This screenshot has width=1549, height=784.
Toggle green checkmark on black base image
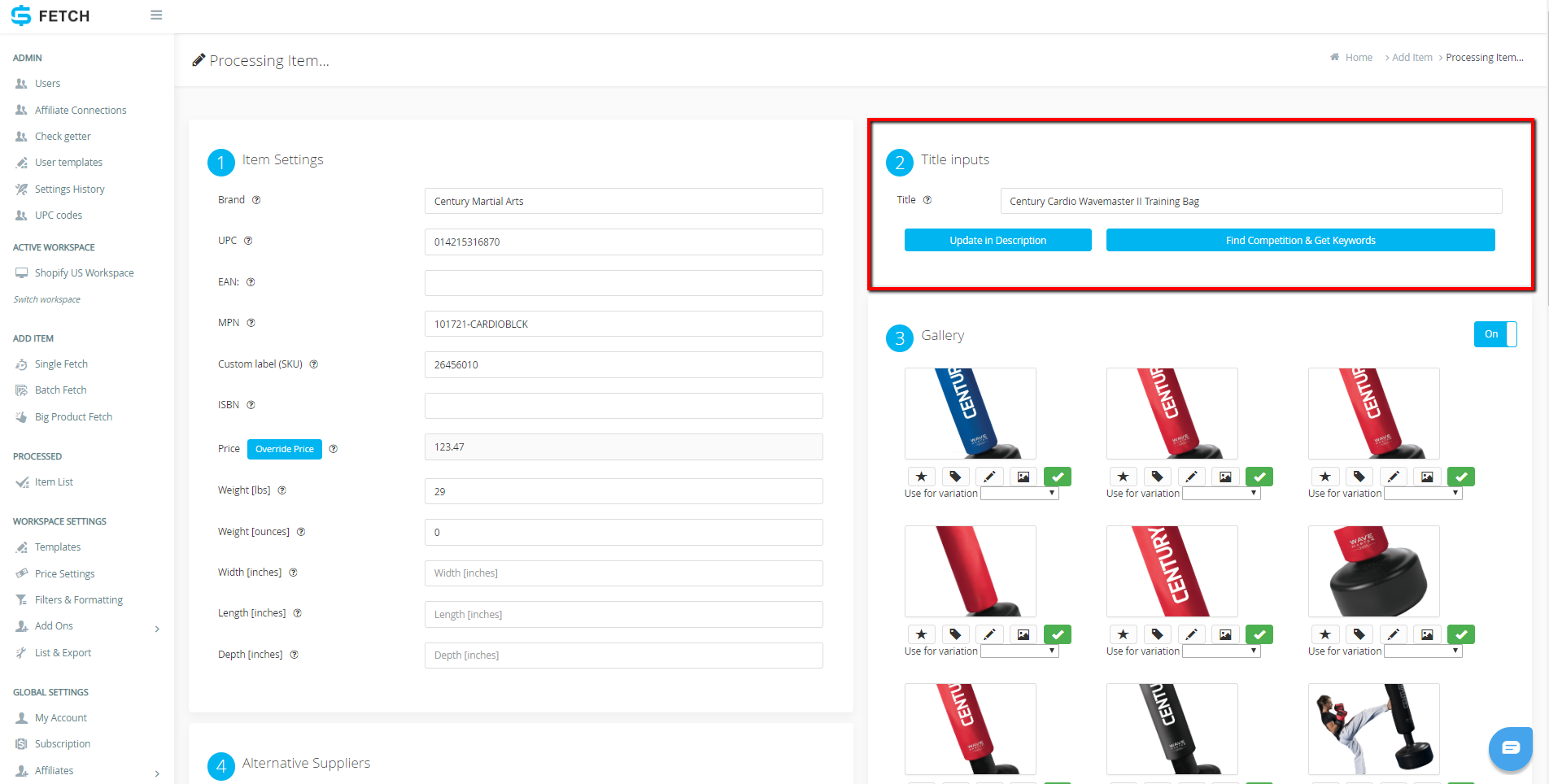point(1461,634)
